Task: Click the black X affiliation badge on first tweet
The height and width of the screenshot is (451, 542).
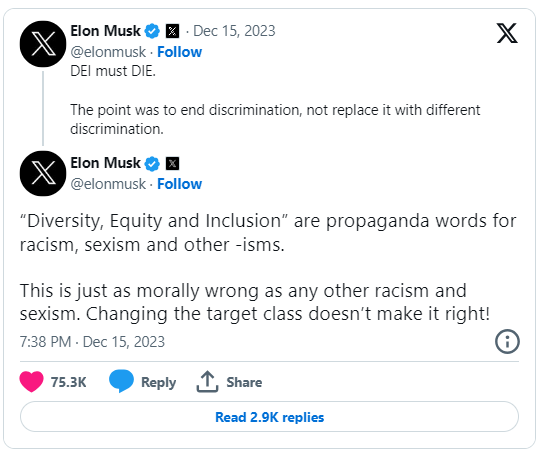Action: 172,31
